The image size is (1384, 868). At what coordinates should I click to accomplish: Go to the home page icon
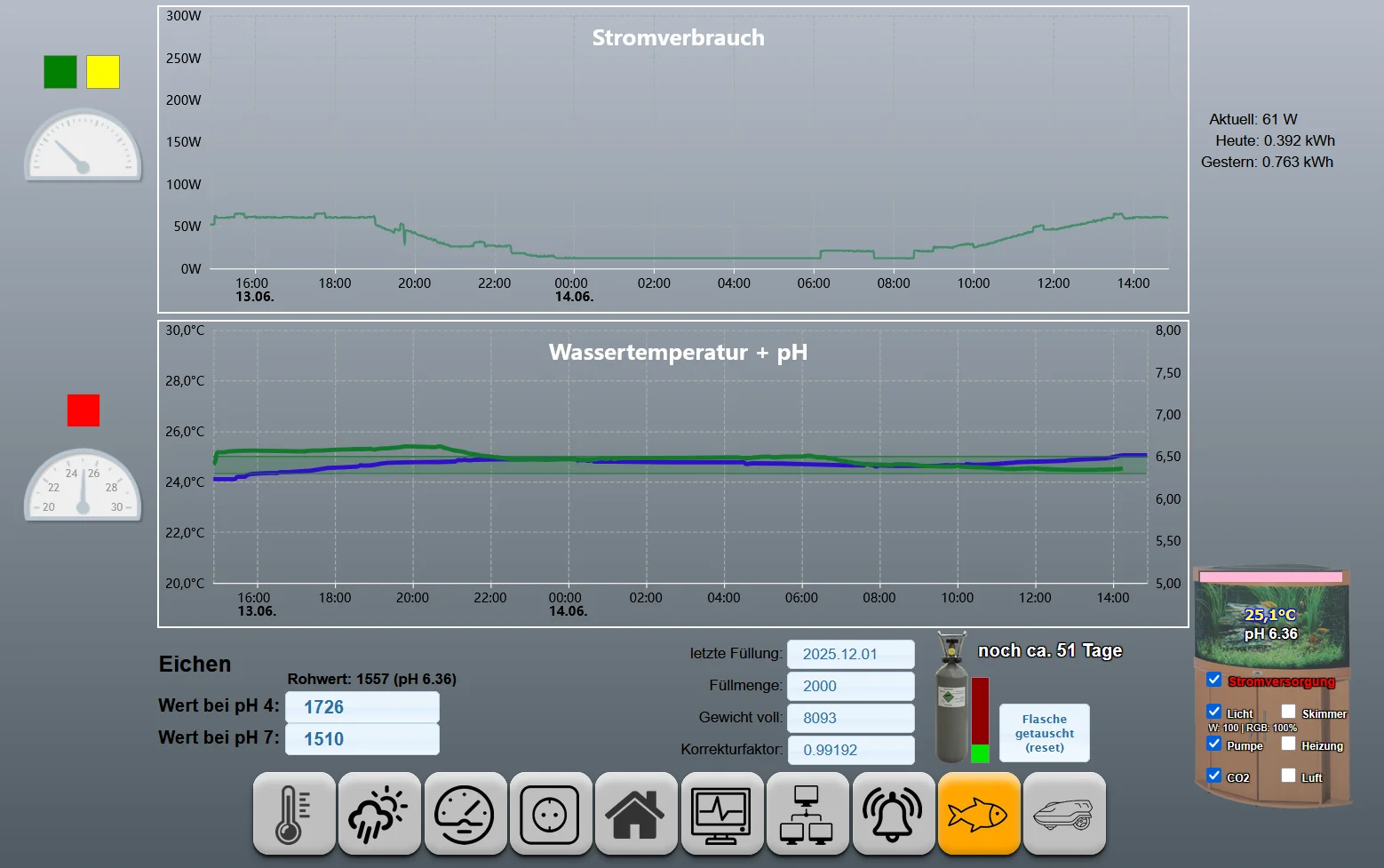coord(636,814)
